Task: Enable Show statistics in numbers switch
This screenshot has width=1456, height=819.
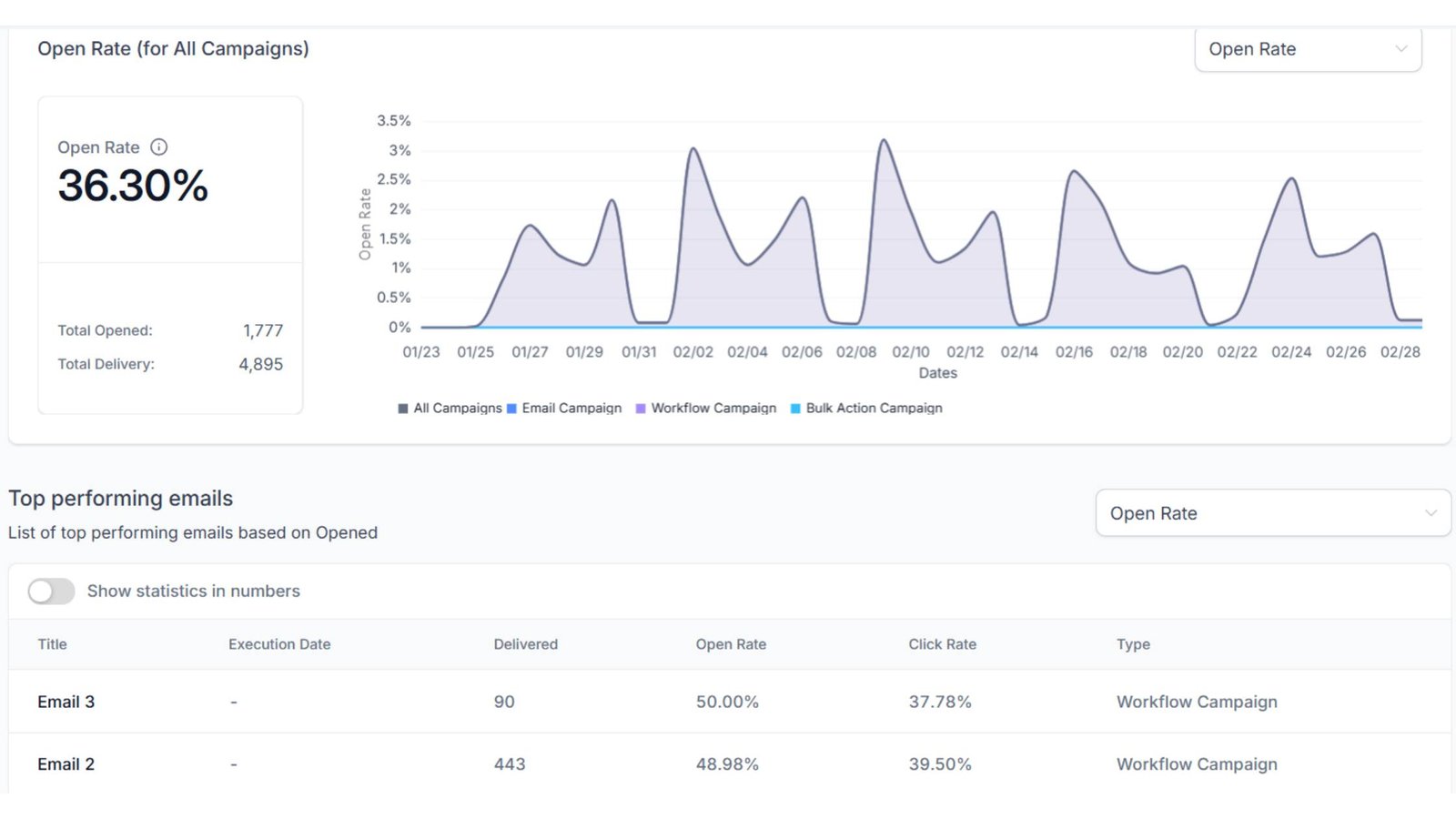Action: (51, 591)
